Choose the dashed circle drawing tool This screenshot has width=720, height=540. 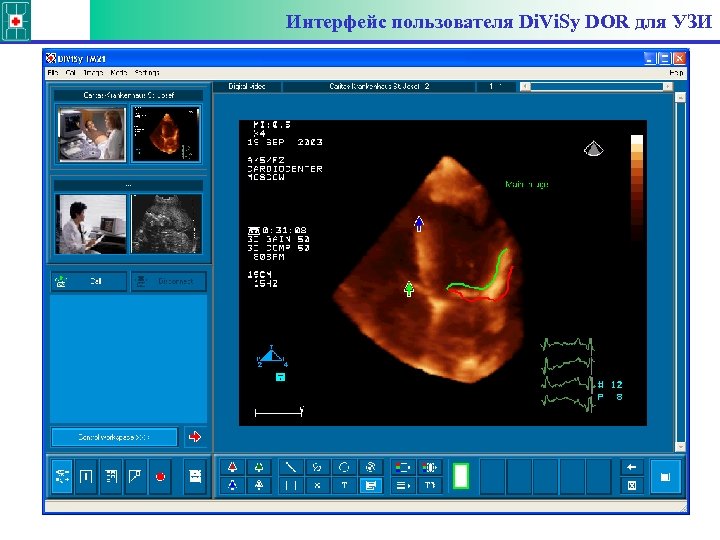click(x=344, y=467)
